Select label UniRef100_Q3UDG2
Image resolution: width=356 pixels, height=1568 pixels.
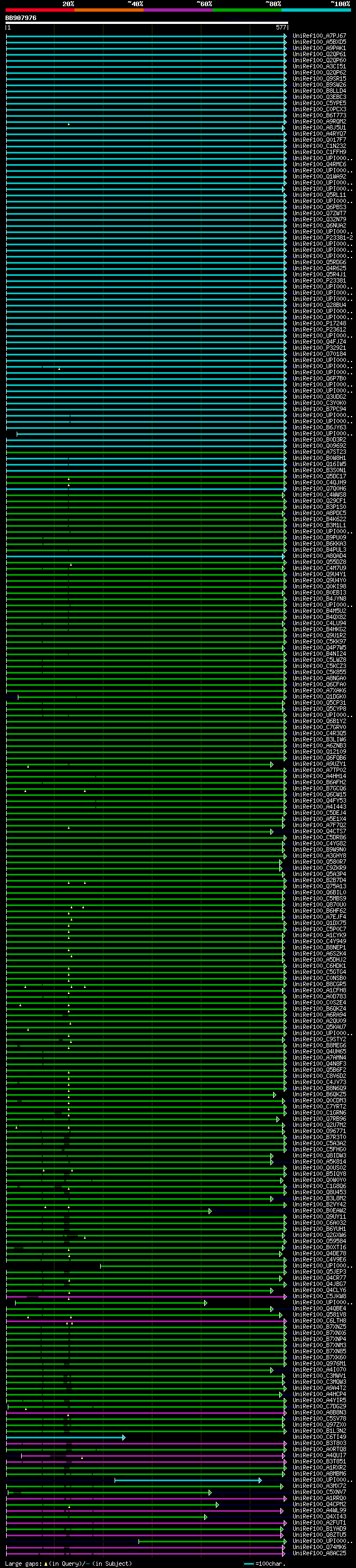[x=319, y=397]
